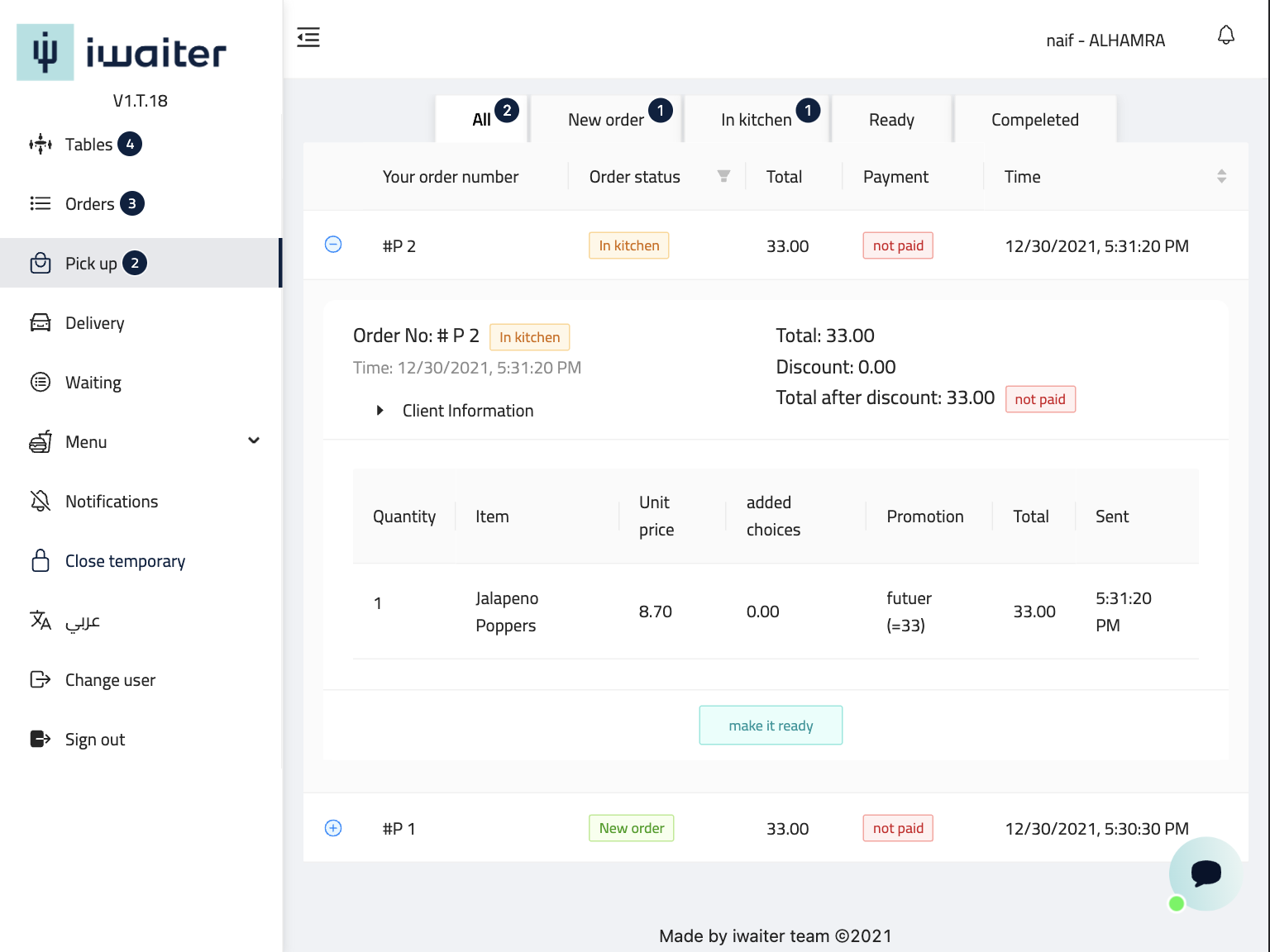Open the Order status filter
The width and height of the screenshot is (1270, 952).
(x=723, y=176)
